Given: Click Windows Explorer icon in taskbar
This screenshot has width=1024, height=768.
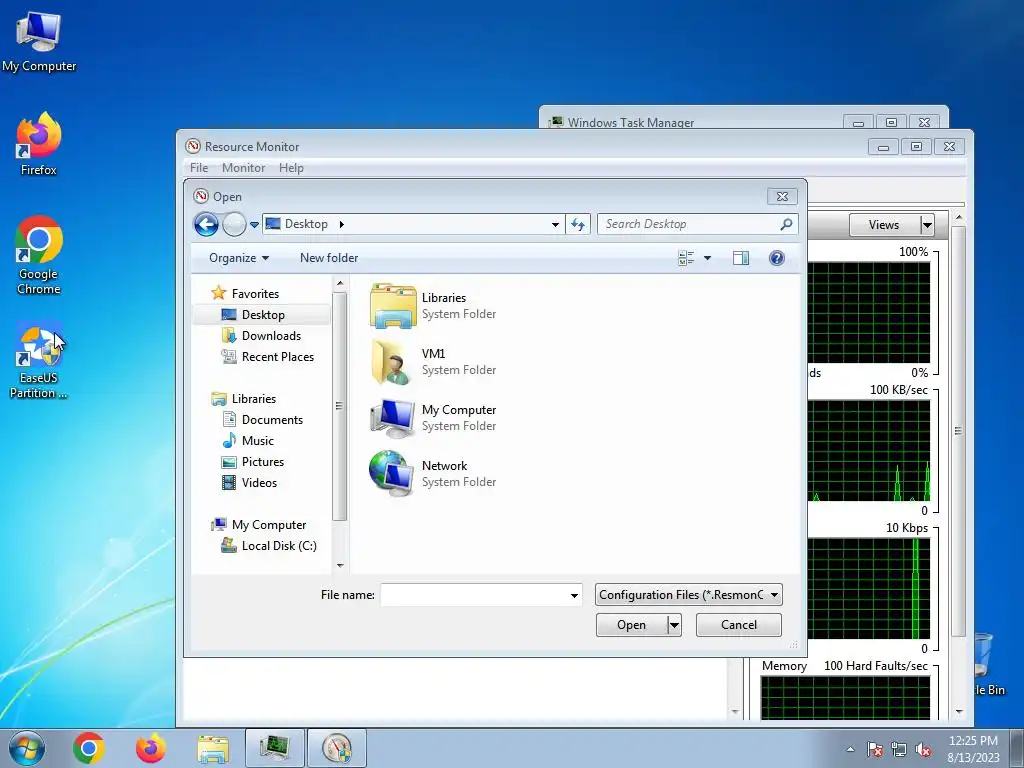Looking at the screenshot, I should [x=213, y=749].
